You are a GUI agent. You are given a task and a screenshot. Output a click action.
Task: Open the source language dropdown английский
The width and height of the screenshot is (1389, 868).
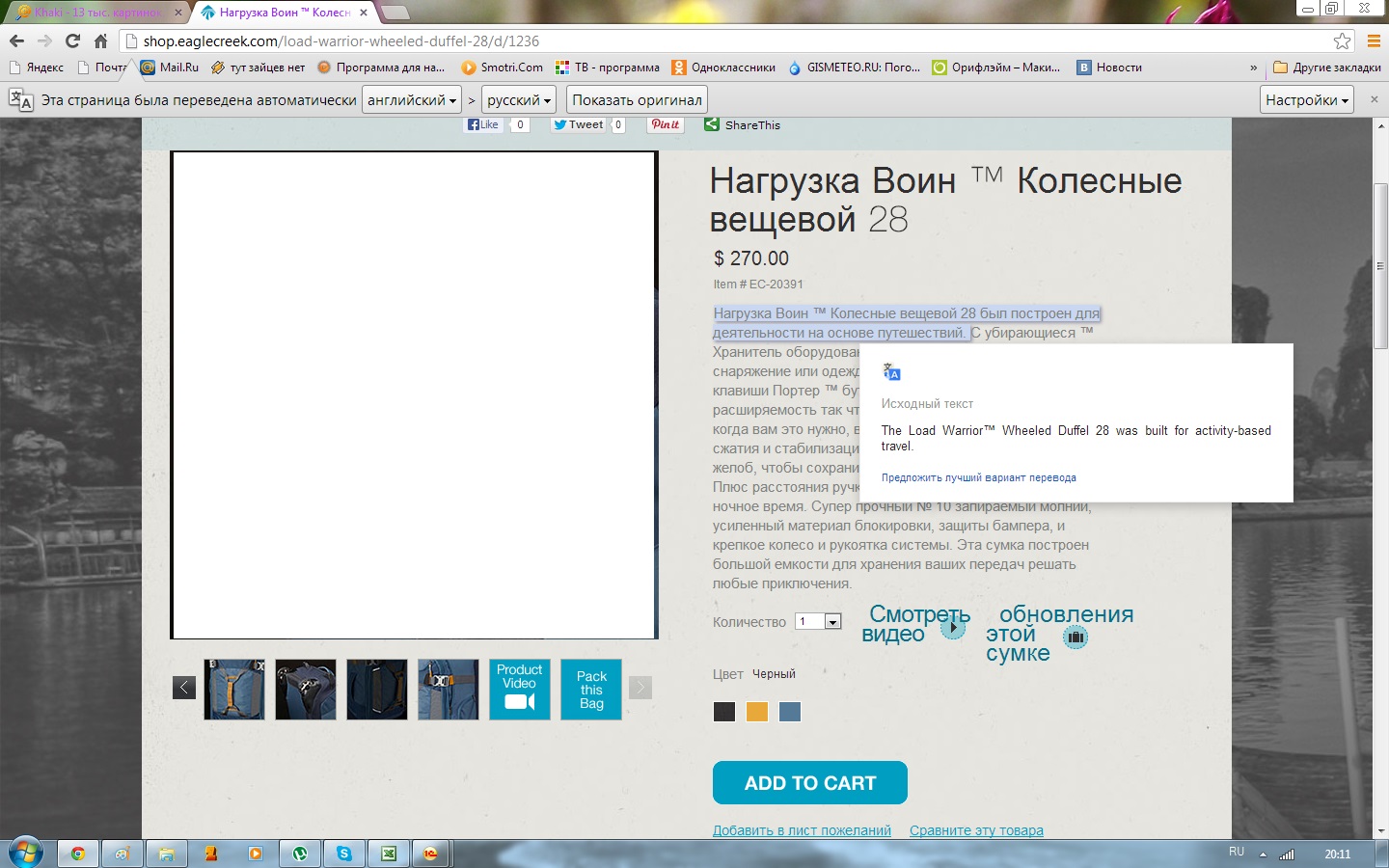pos(412,99)
